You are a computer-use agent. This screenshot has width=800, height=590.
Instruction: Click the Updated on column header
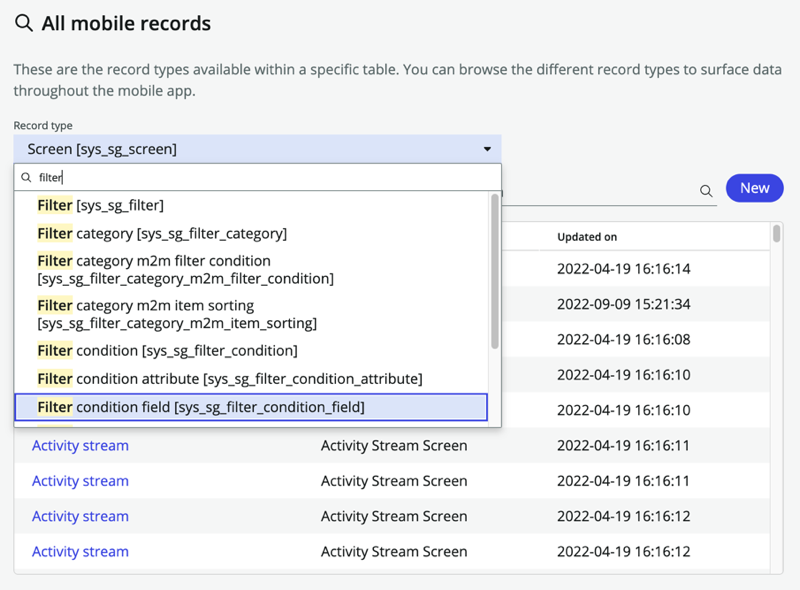point(587,237)
